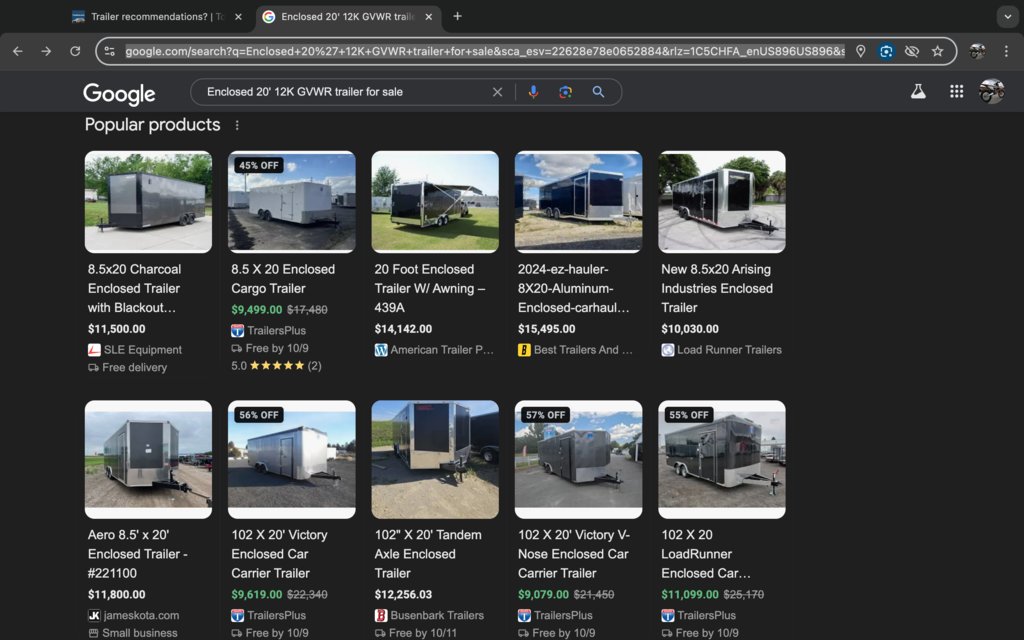Expand the tab search dropdown arrow

(x=1007, y=17)
